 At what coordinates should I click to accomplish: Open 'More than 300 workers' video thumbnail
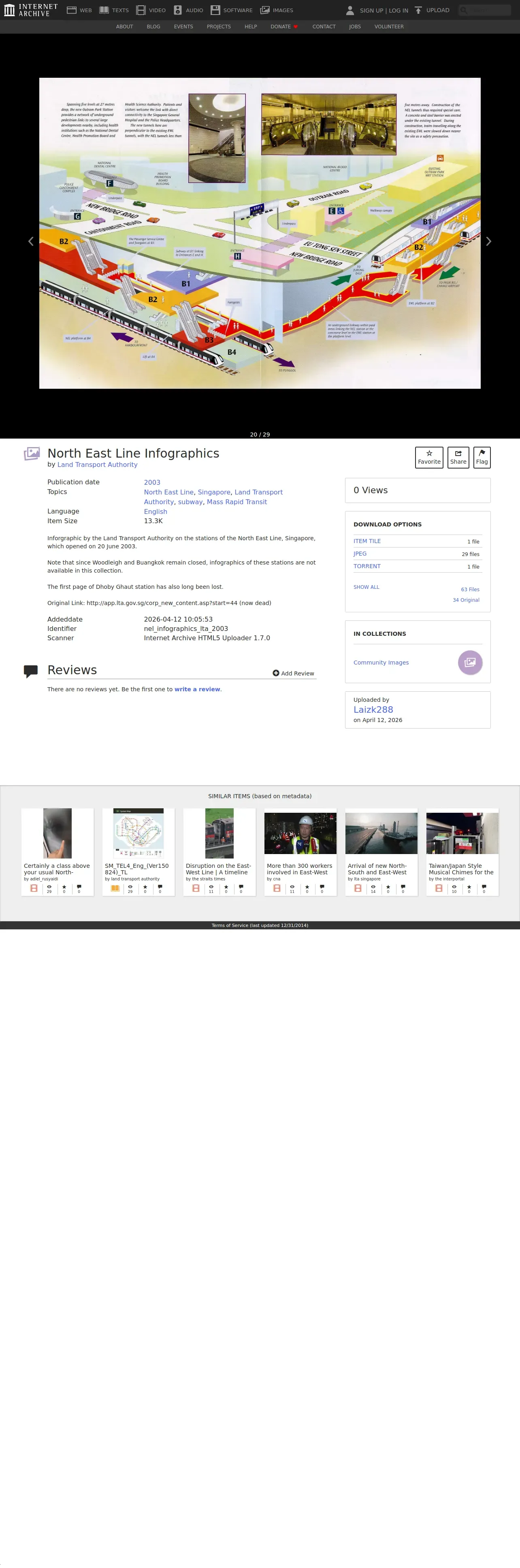301,833
